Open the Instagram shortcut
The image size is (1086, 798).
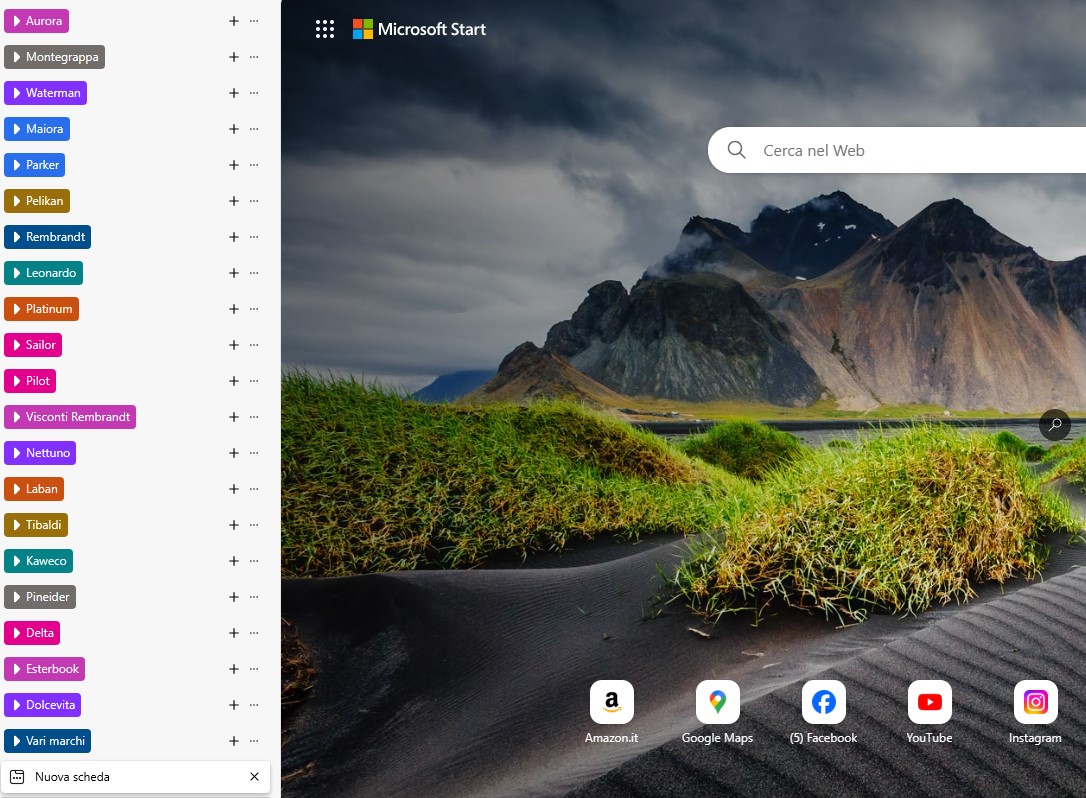point(1035,702)
